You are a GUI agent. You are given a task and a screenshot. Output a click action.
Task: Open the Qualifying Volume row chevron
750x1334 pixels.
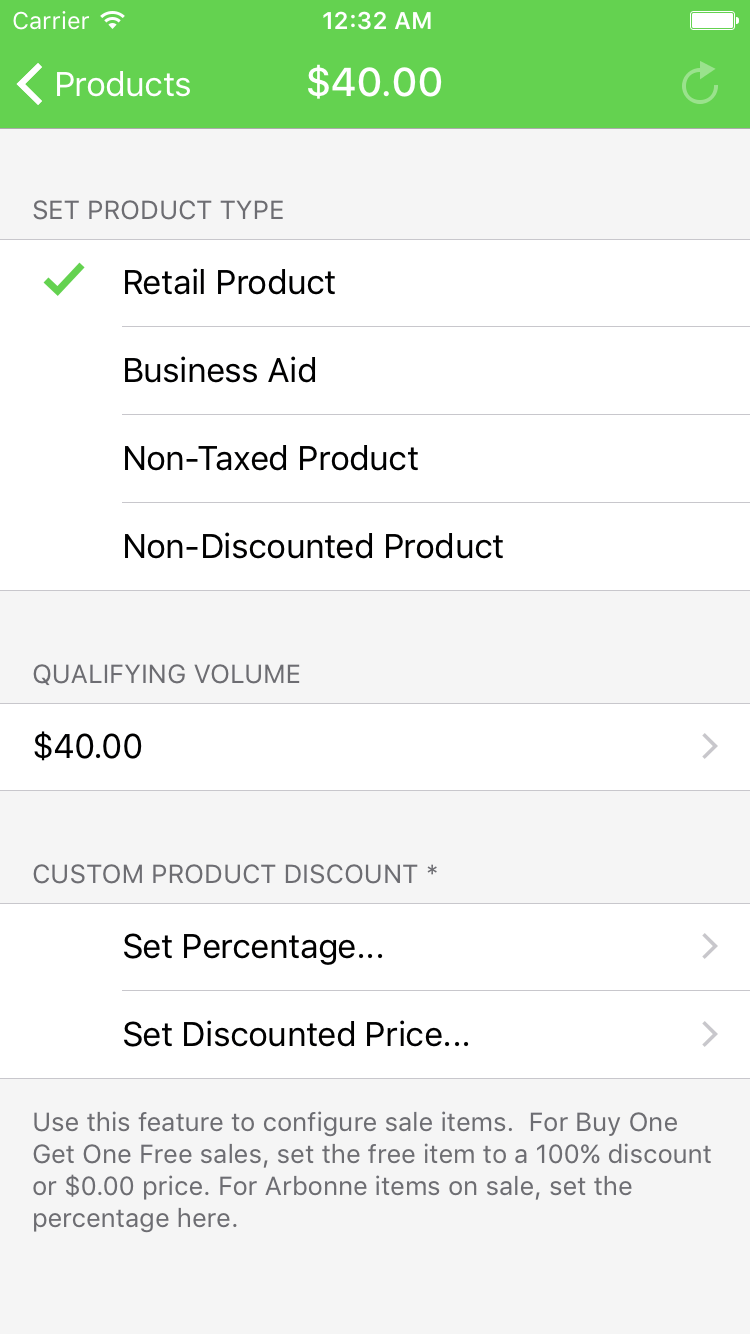pos(710,746)
